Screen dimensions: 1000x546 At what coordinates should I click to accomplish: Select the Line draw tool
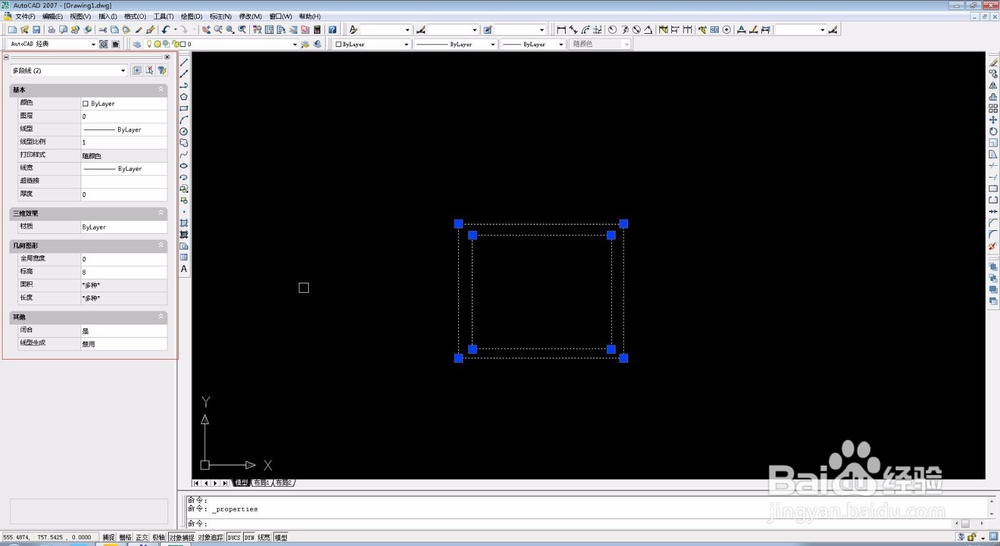tap(184, 62)
